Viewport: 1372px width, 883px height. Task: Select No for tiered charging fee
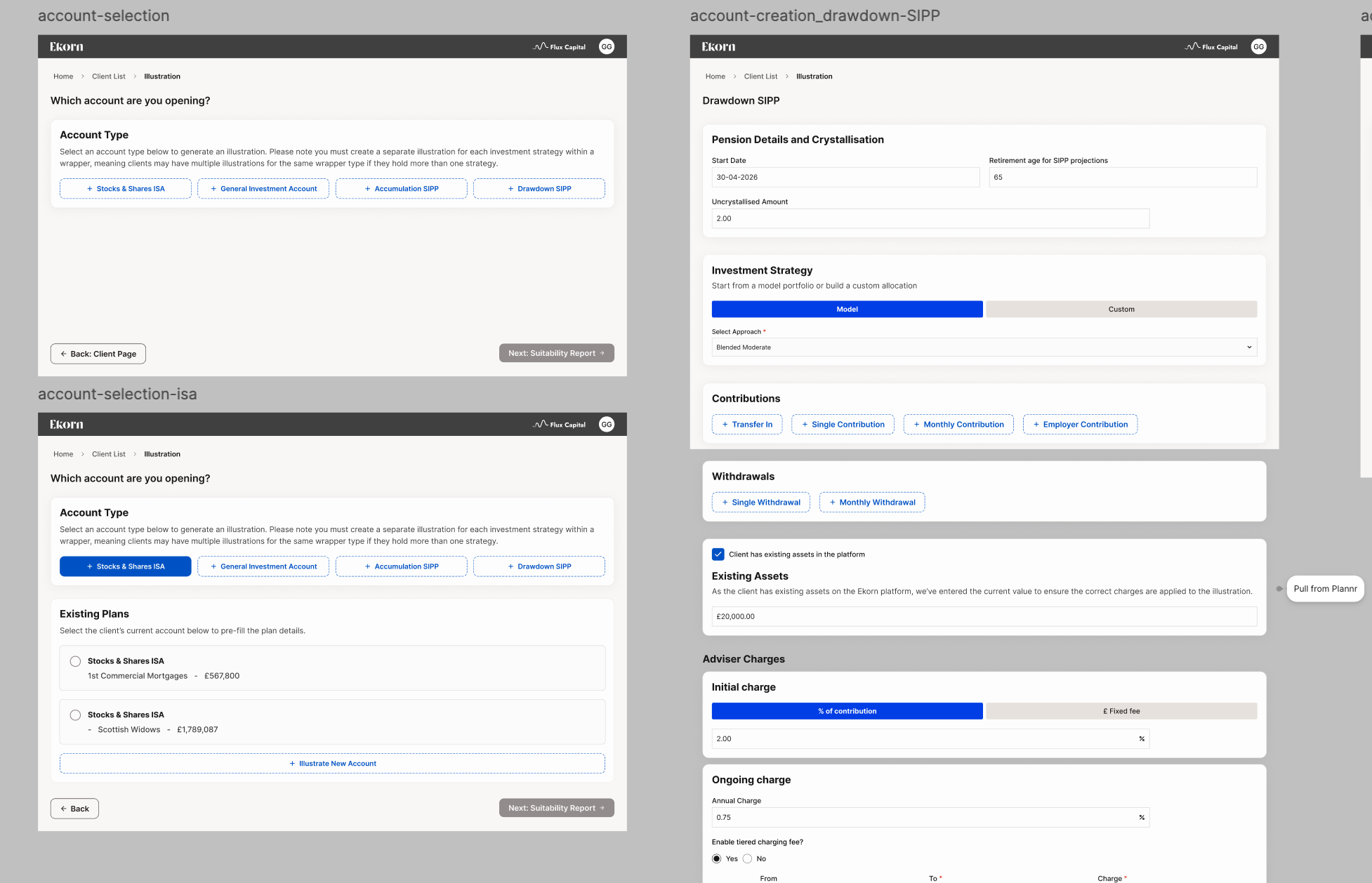click(747, 858)
